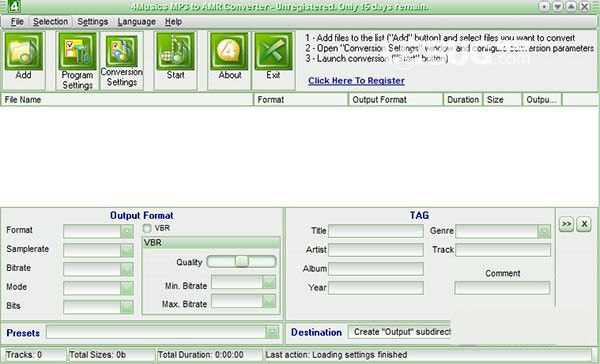
Task: Click the Track tag input field
Action: (503, 250)
